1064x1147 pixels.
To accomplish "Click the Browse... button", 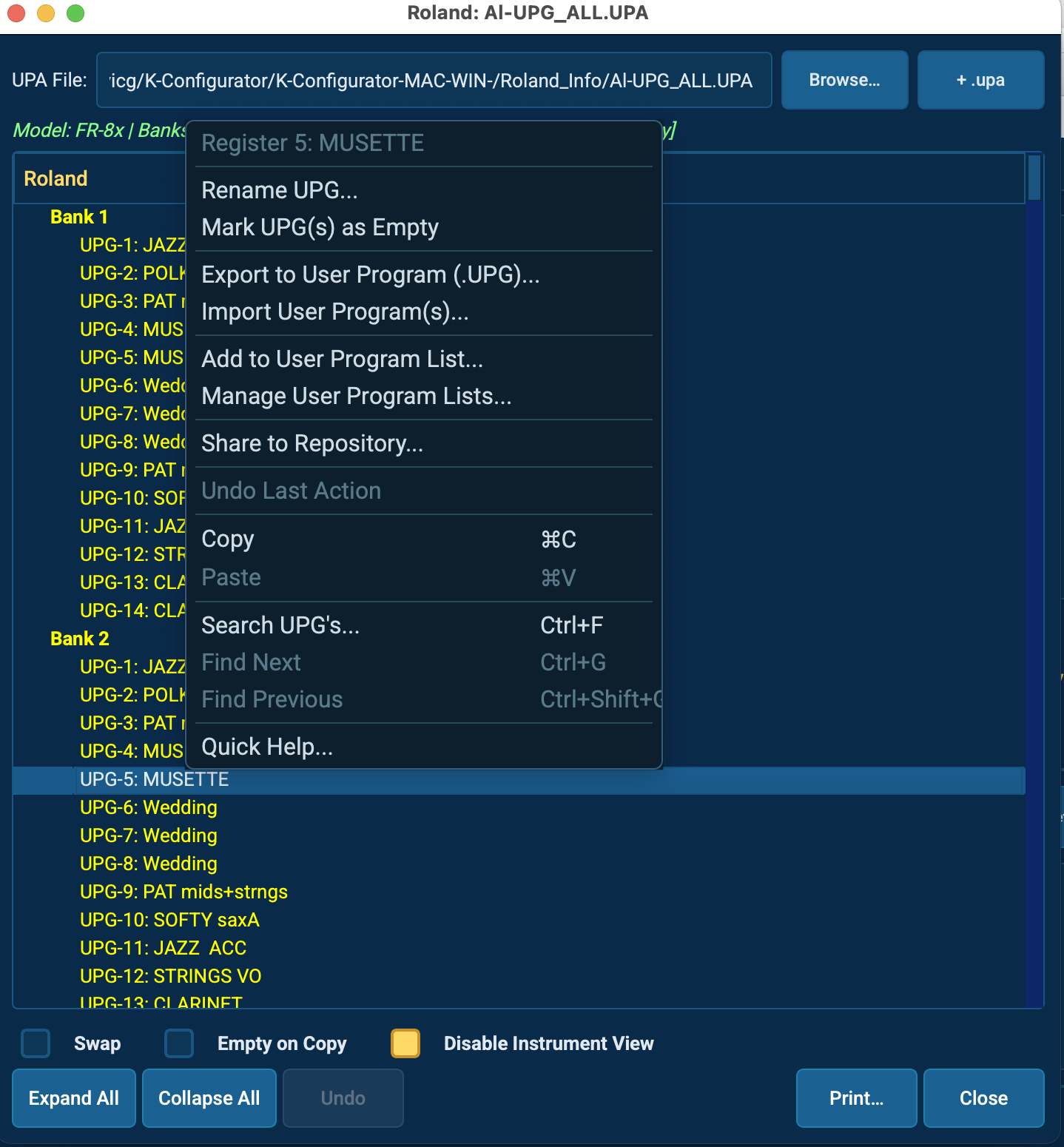I will [x=845, y=80].
